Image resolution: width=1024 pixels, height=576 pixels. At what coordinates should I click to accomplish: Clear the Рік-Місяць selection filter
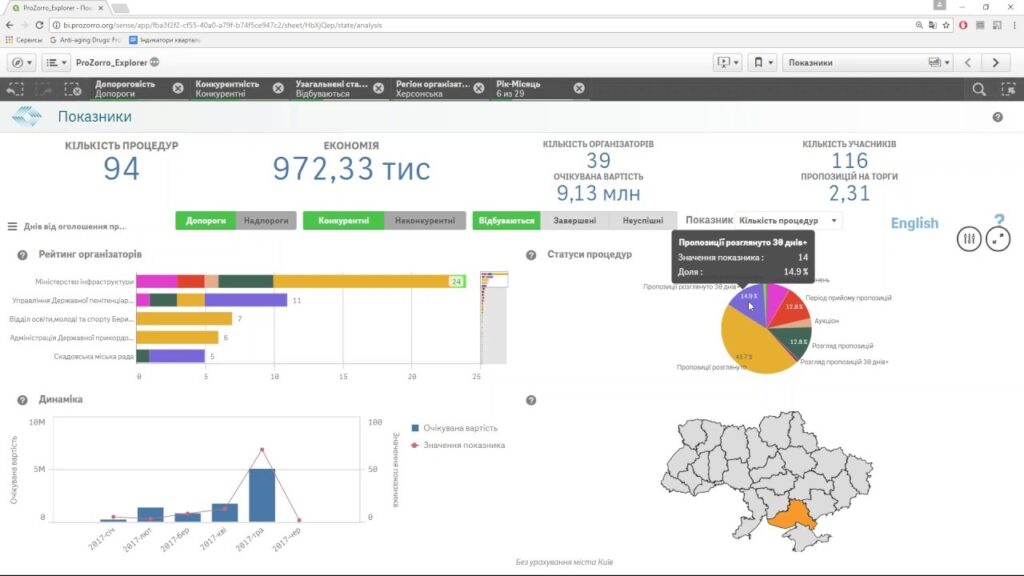click(579, 88)
